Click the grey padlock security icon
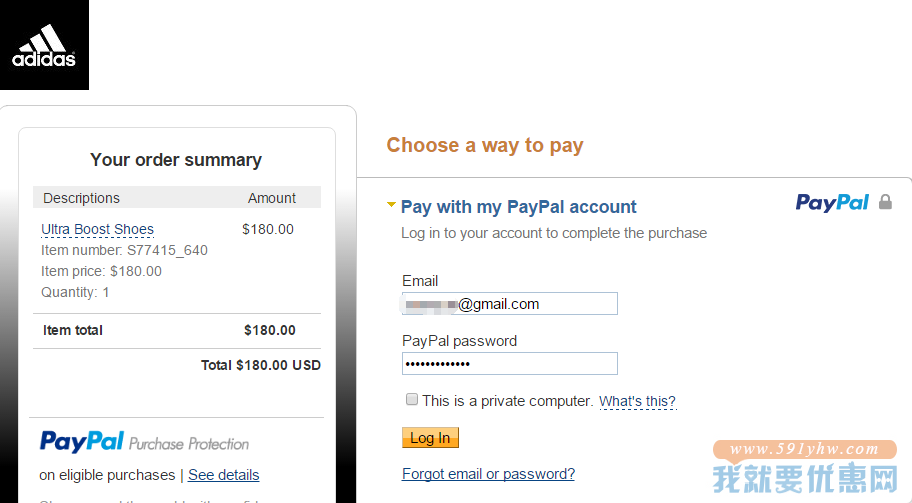The width and height of the screenshot is (912, 503). [x=885, y=202]
